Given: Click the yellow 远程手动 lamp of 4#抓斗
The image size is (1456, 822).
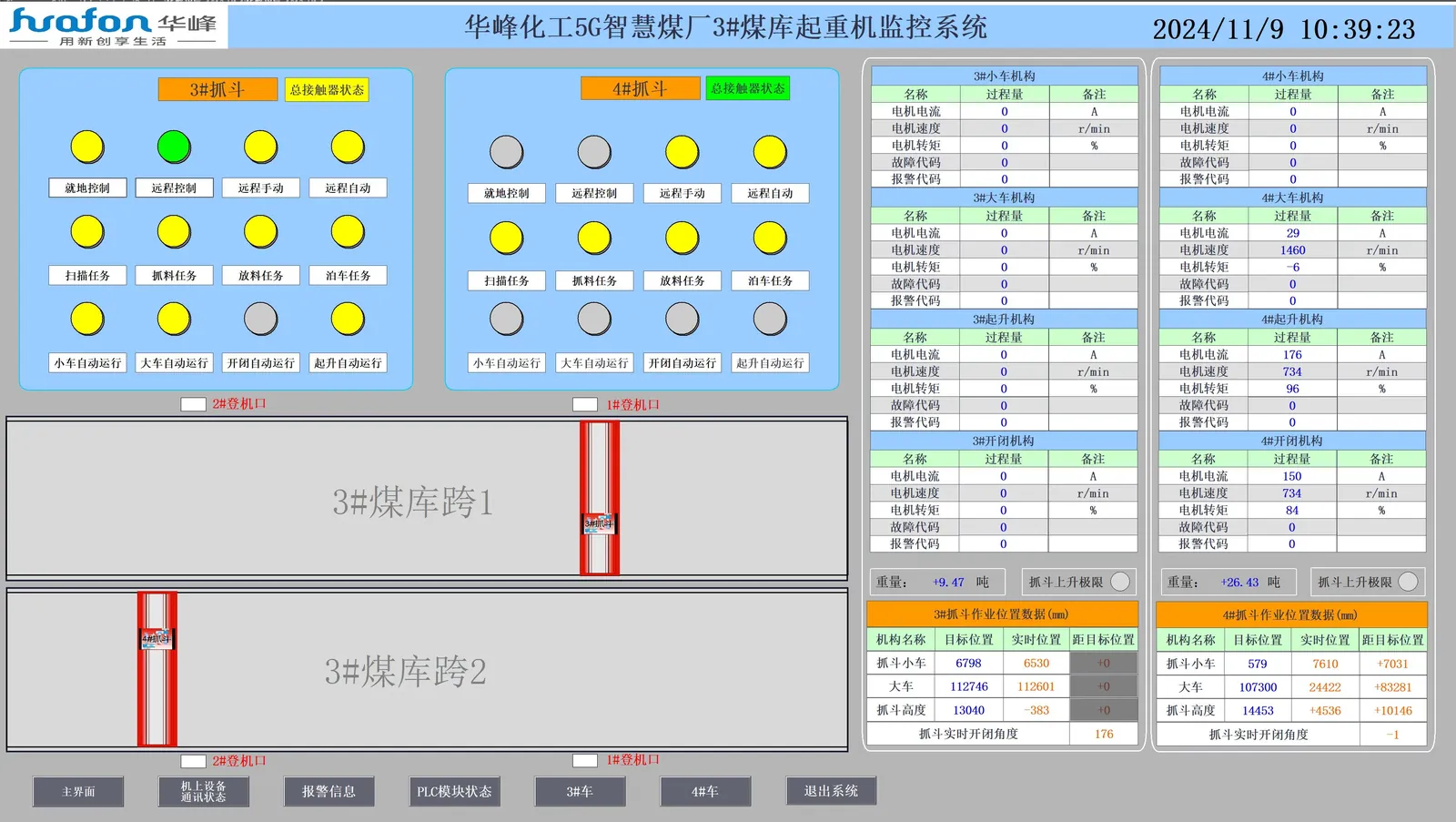Looking at the screenshot, I should pyautogui.click(x=682, y=152).
